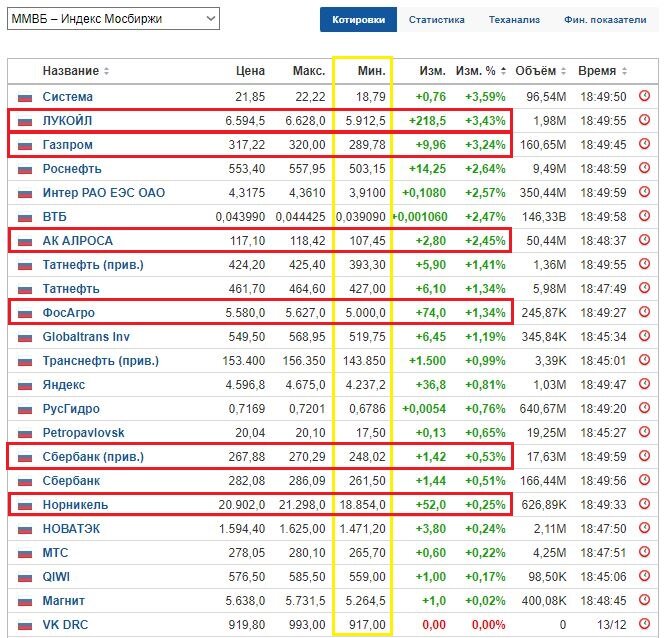Click the Russian flag icon beside Магнит

[x=25, y=602]
